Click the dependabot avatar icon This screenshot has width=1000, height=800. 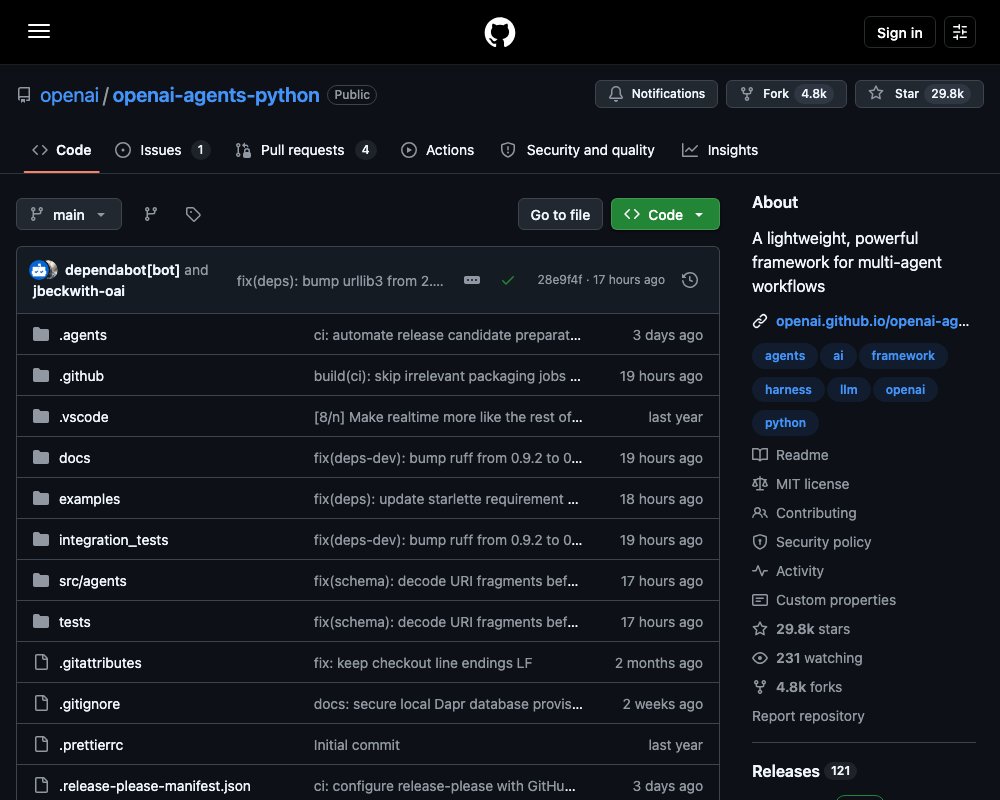(39, 270)
